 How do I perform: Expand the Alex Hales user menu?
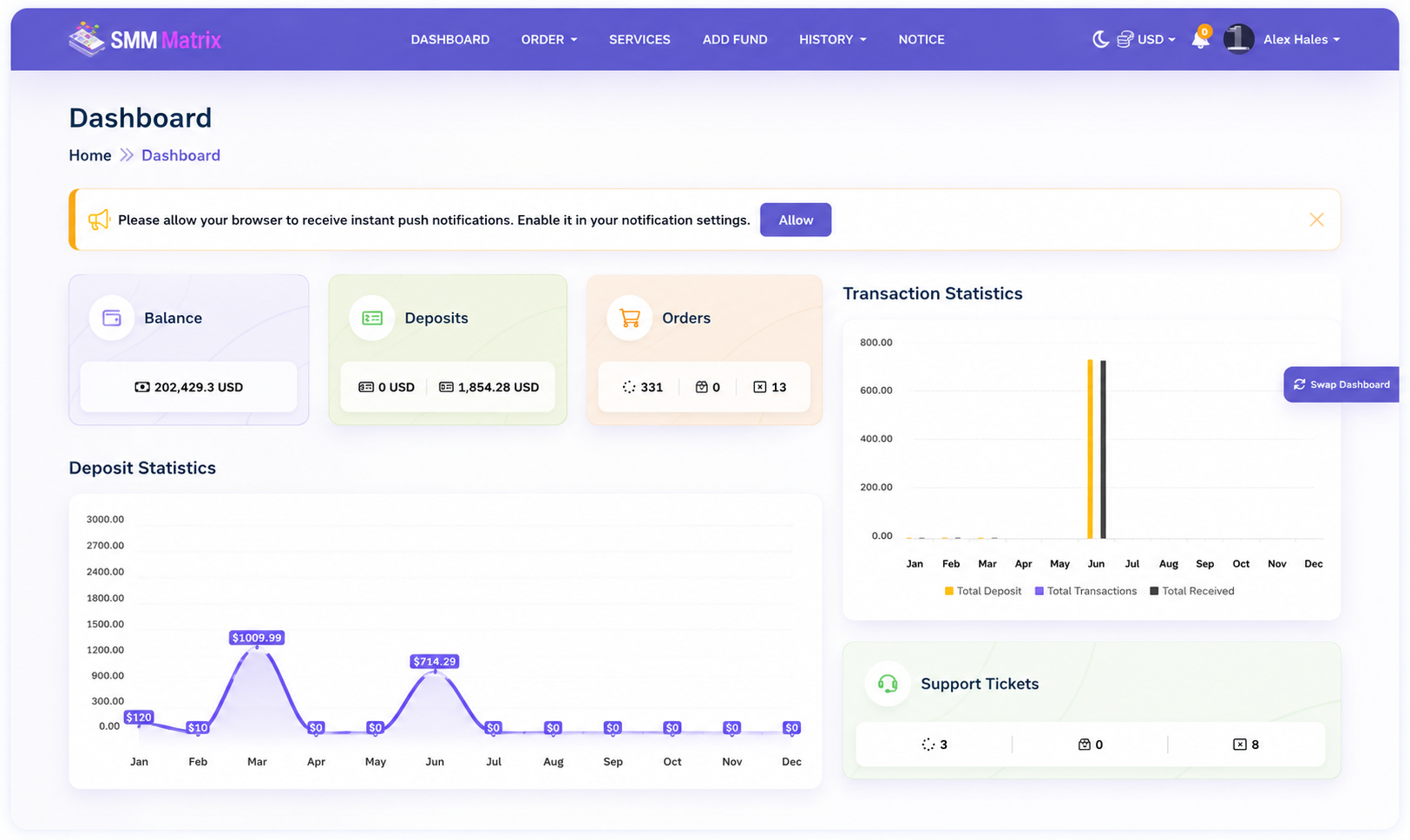(x=1302, y=39)
